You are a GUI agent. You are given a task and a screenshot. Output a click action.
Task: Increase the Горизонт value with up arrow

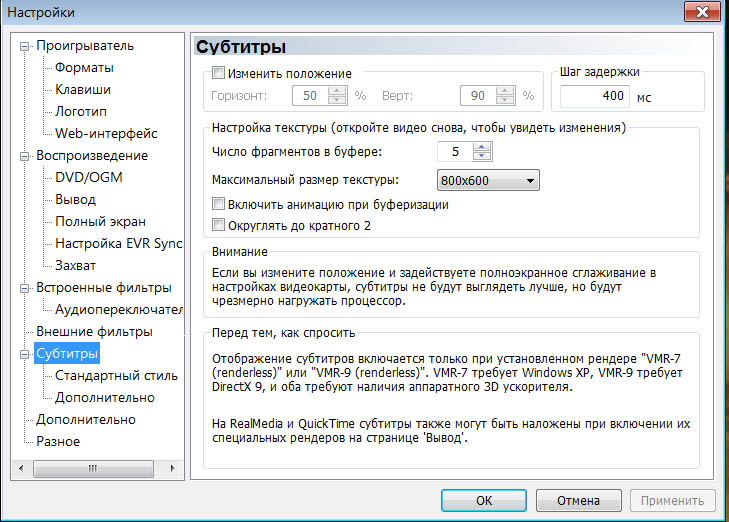(337, 91)
